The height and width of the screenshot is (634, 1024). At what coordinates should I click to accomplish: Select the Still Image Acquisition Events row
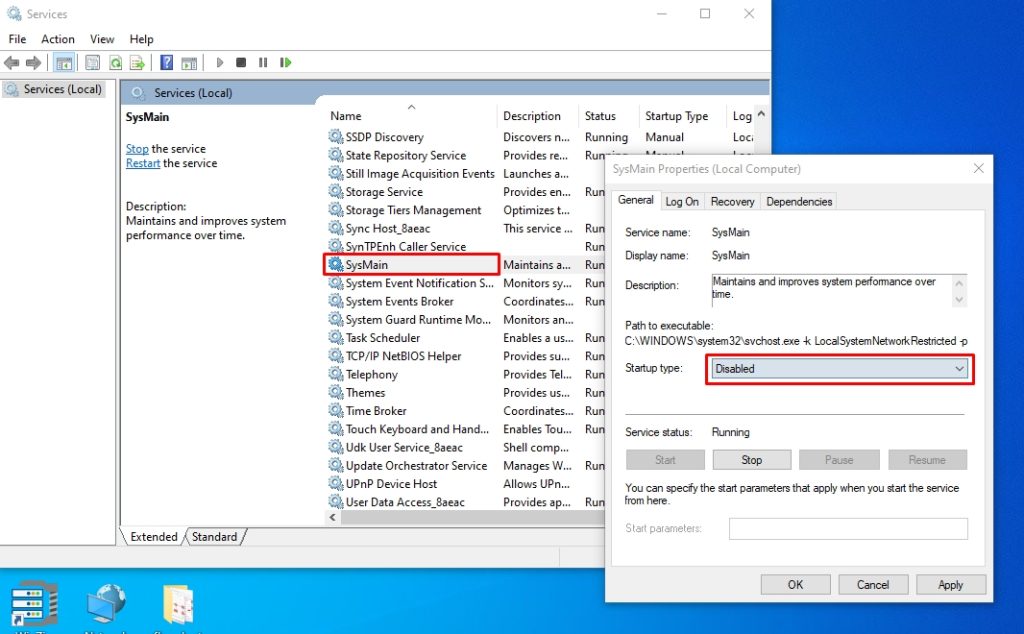419,174
